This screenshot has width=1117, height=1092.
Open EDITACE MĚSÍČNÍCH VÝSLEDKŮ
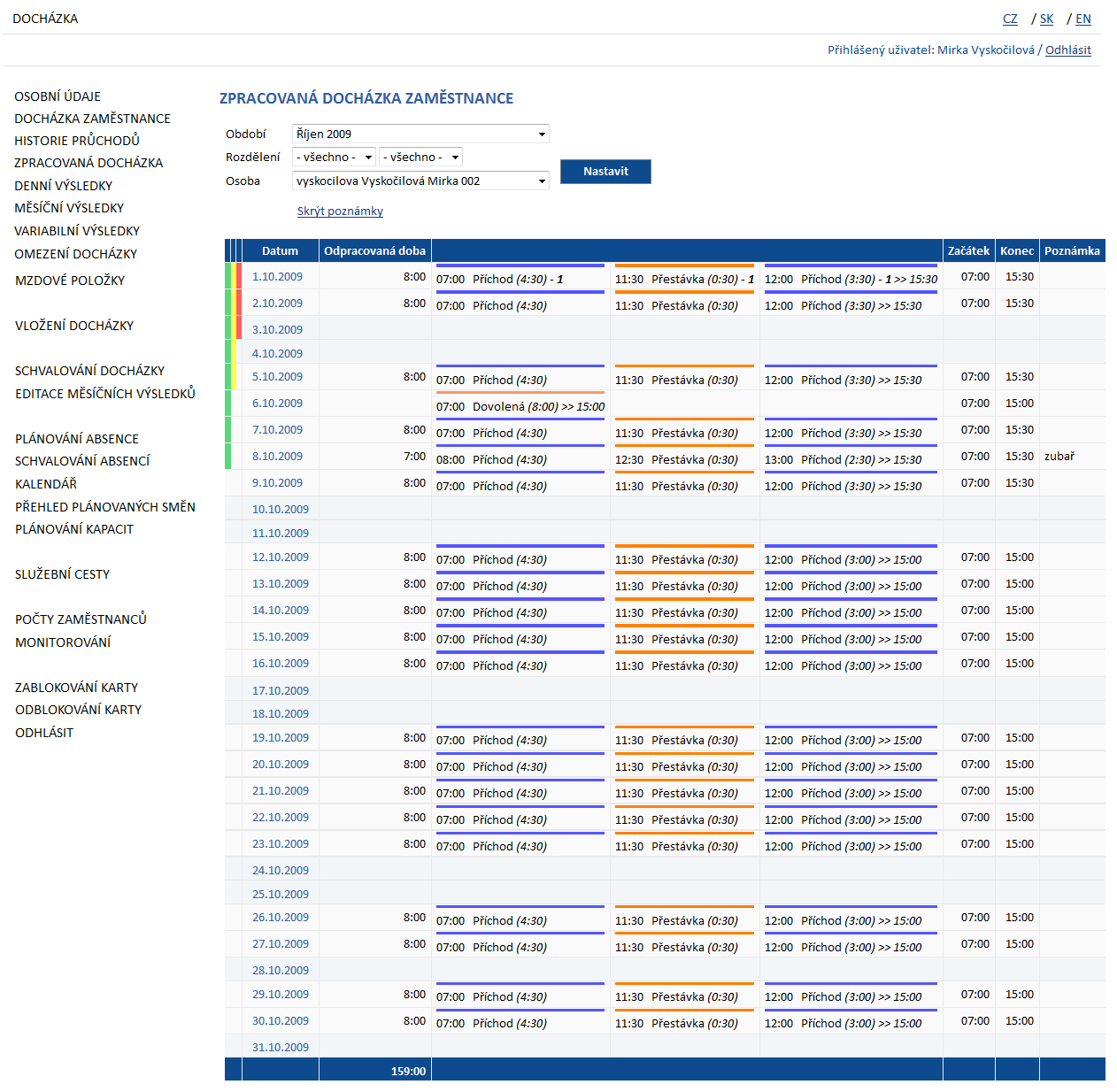click(x=105, y=394)
